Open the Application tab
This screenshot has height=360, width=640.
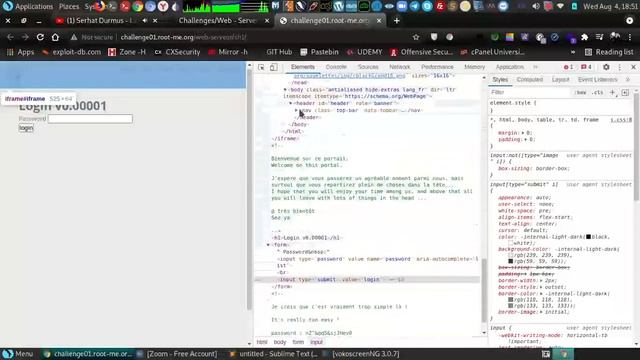510,67
